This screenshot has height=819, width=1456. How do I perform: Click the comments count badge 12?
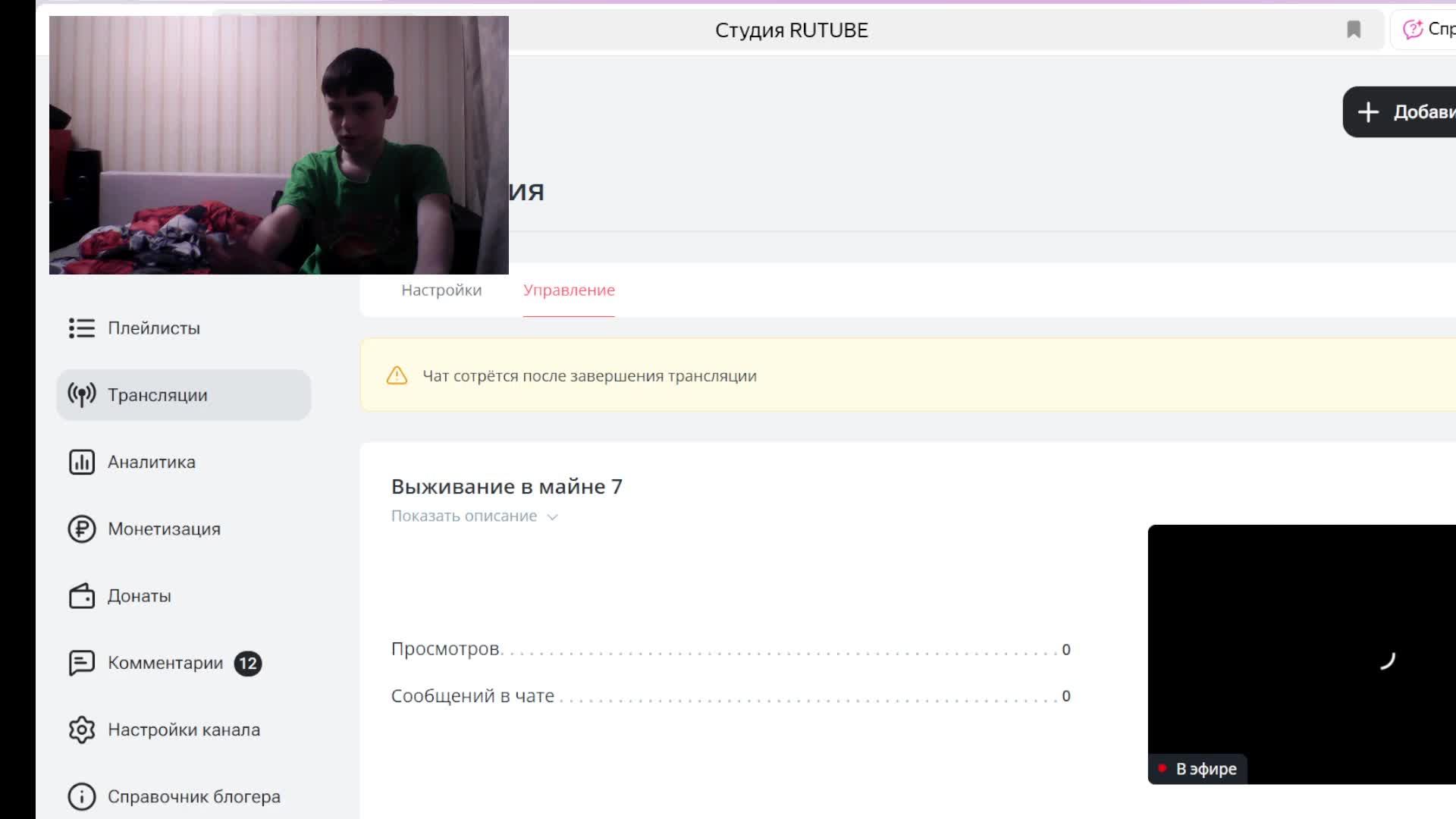247,664
